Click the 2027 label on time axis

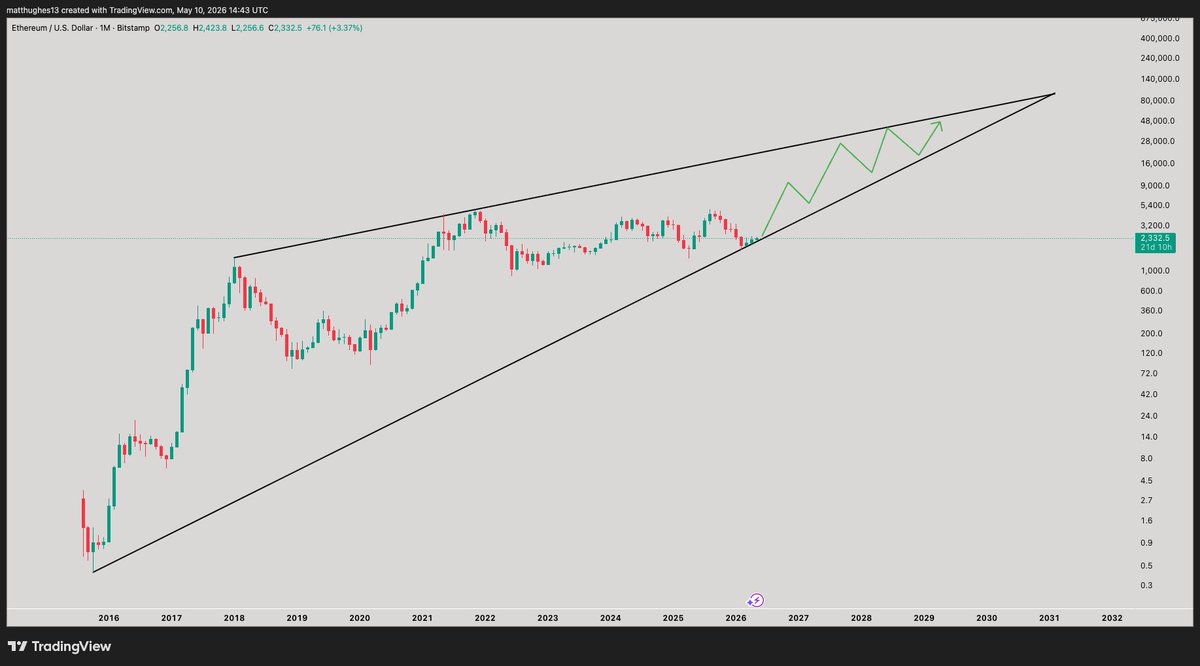click(x=798, y=619)
